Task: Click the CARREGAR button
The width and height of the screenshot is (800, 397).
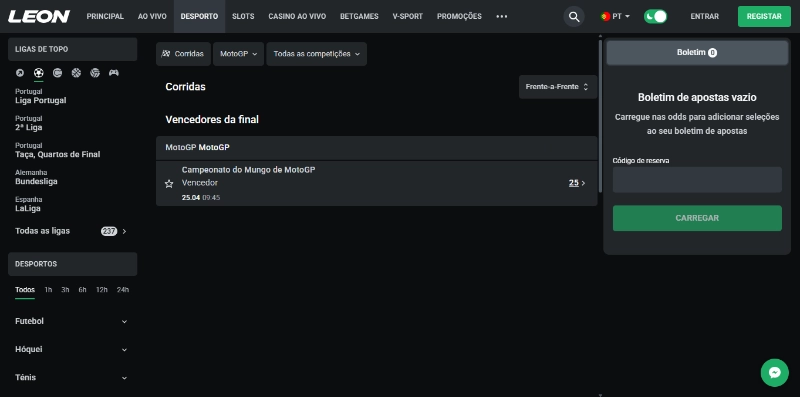Action: tap(697, 218)
